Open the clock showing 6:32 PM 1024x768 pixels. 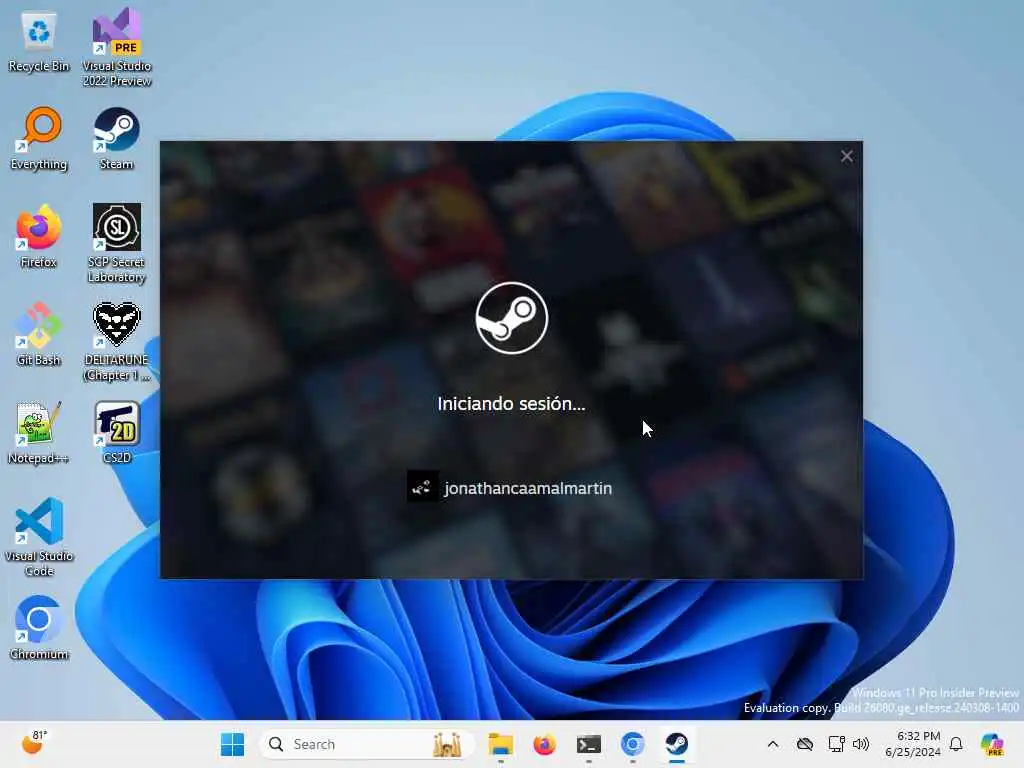913,744
